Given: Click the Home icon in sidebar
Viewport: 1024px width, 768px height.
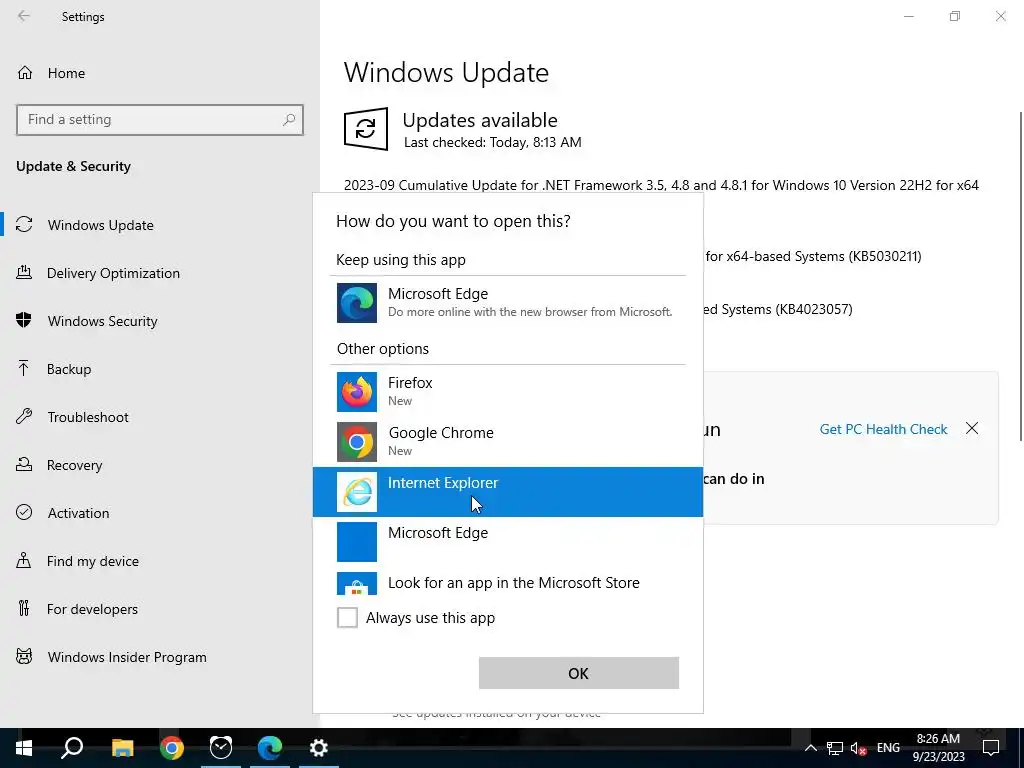Looking at the screenshot, I should point(25,72).
